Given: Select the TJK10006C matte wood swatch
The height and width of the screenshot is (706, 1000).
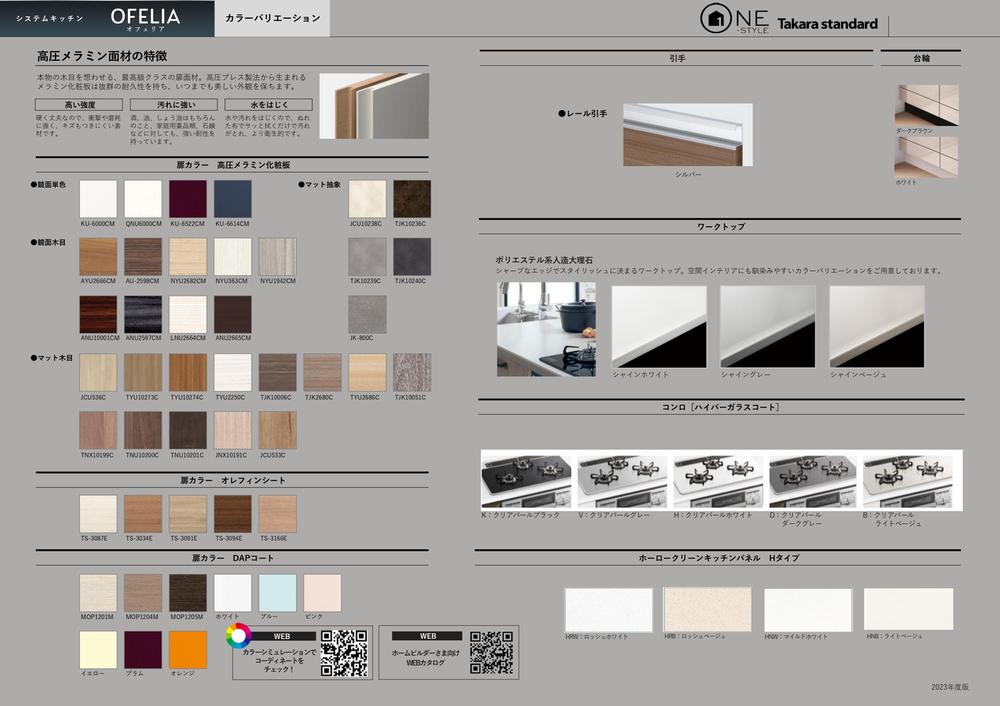Looking at the screenshot, I should [277, 372].
